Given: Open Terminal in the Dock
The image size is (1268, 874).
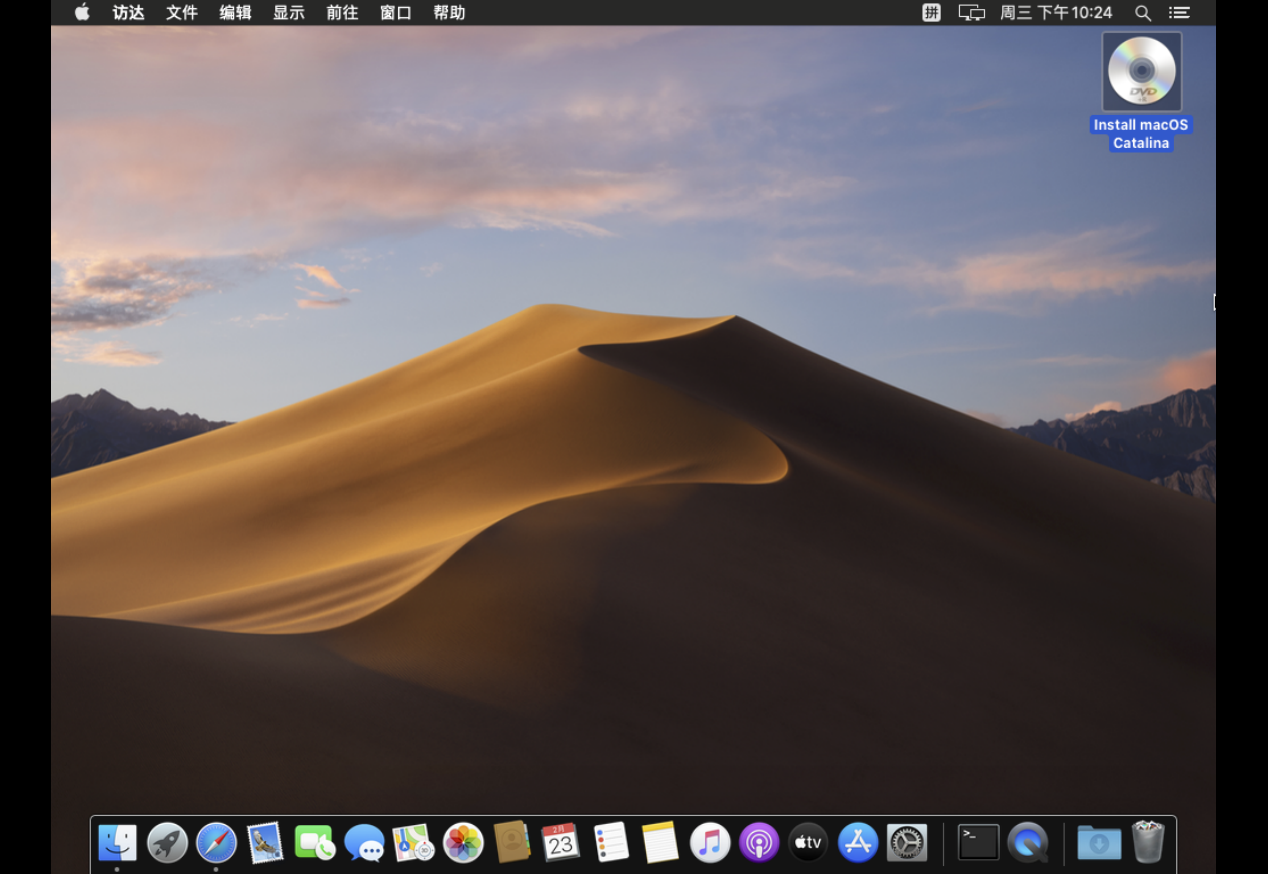Looking at the screenshot, I should [x=978, y=842].
